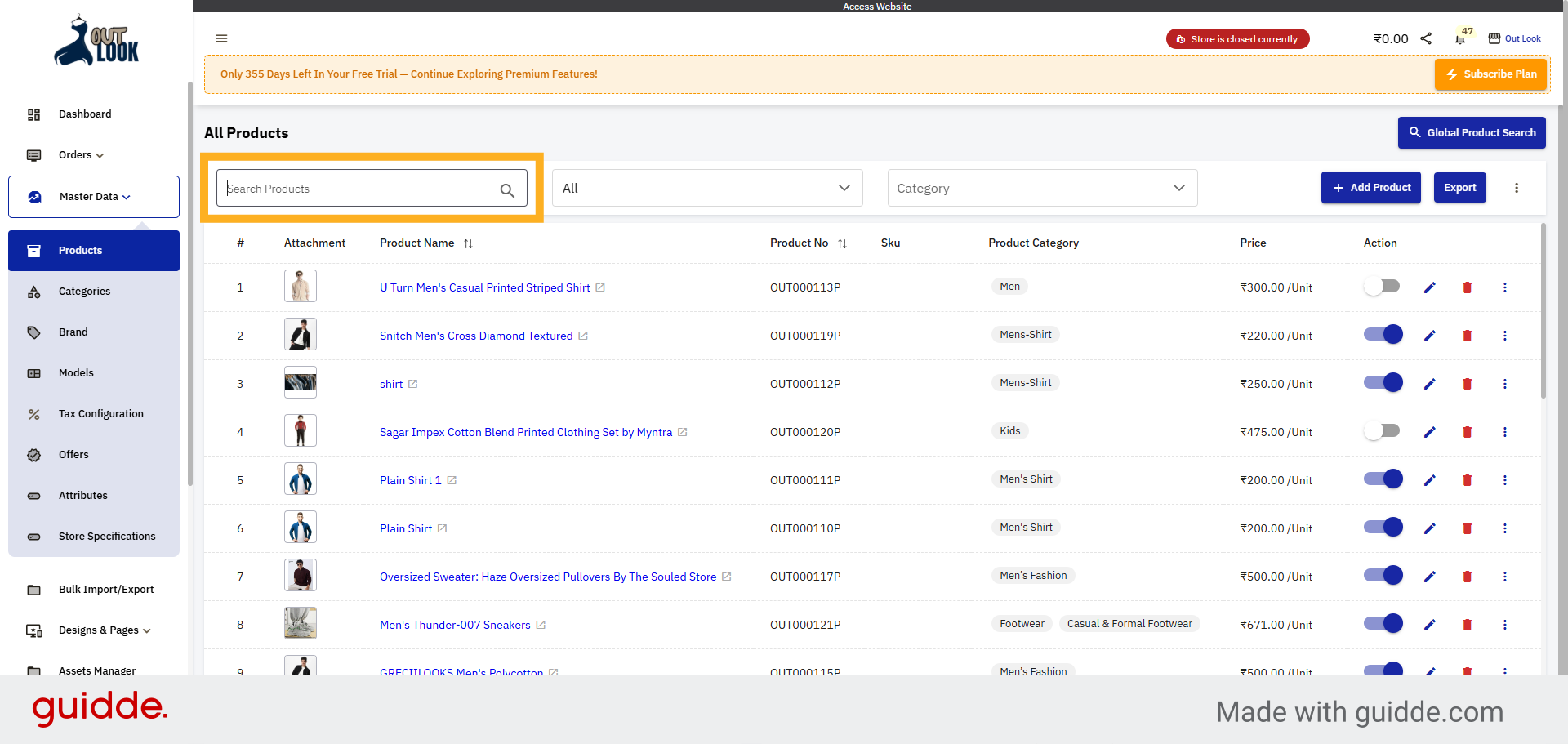
Task: Click the search magnifier inside Search Products
Action: [x=508, y=189]
